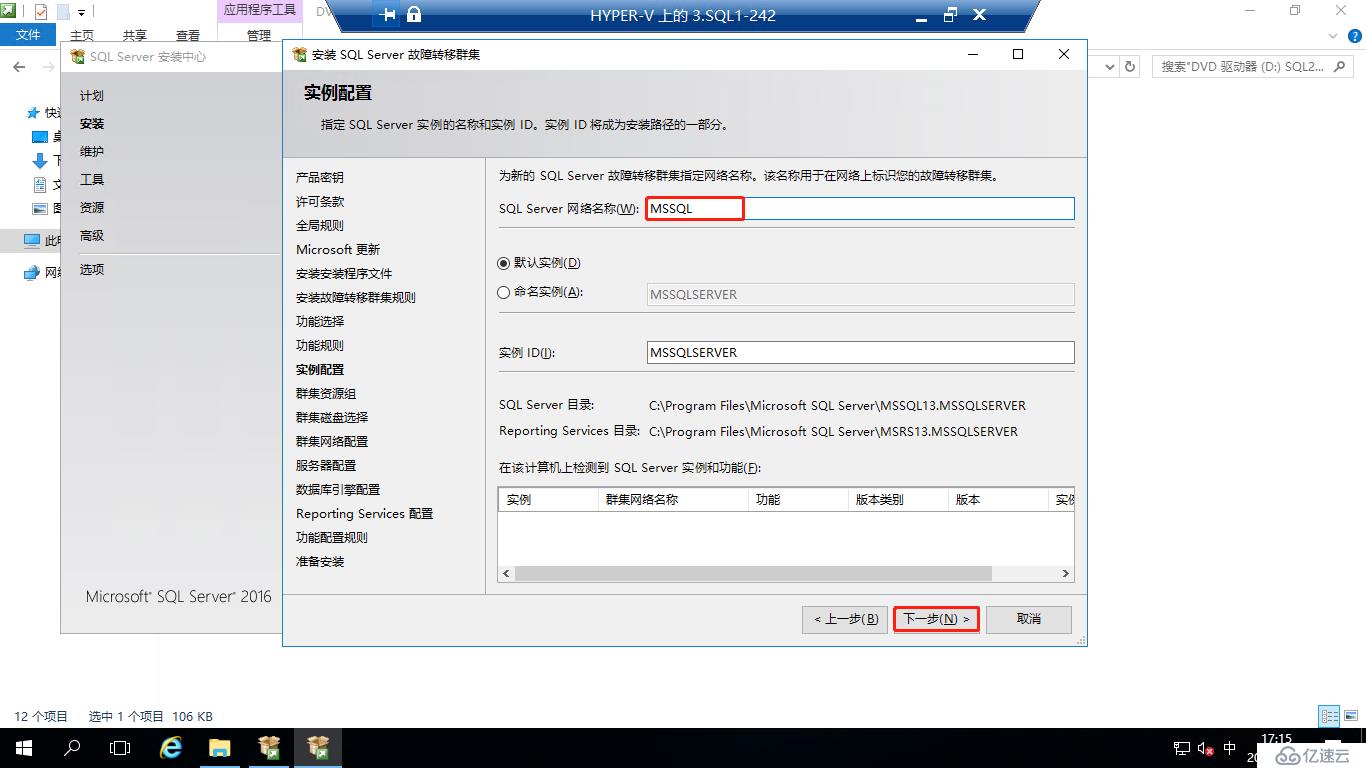This screenshot has width=1366, height=768.
Task: Open the 文件 tab in Explorer
Action: pos(29,35)
